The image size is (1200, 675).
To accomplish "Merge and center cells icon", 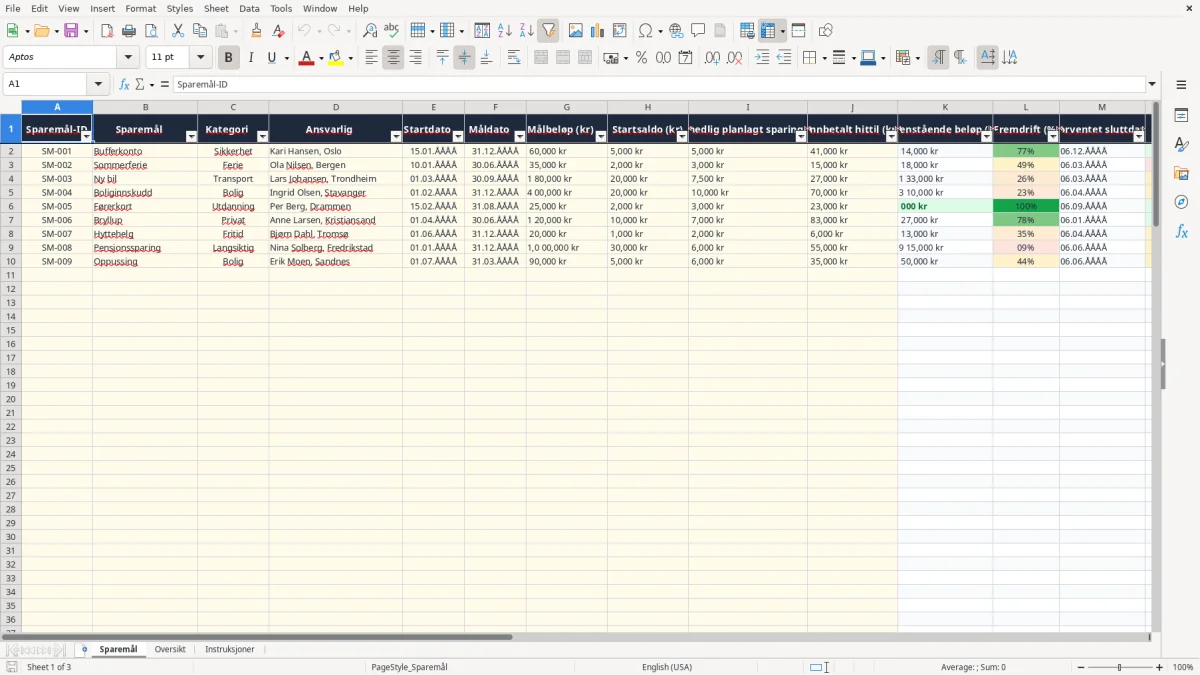I will 541,58.
